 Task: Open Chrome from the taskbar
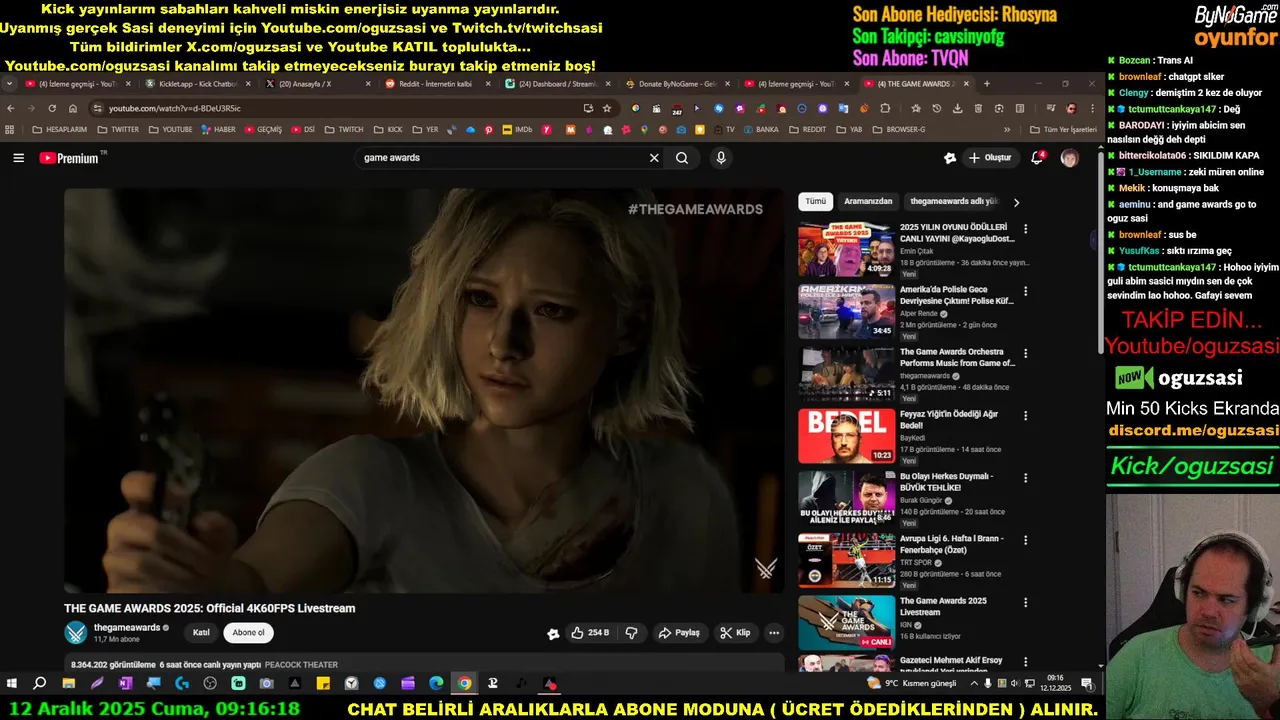tap(465, 684)
